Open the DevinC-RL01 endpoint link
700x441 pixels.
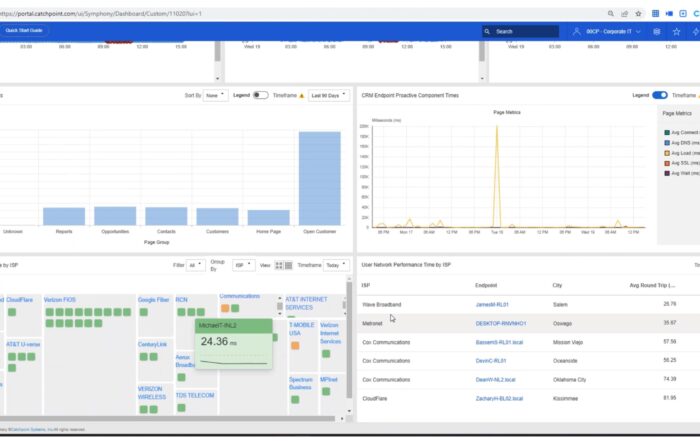tap(491, 361)
